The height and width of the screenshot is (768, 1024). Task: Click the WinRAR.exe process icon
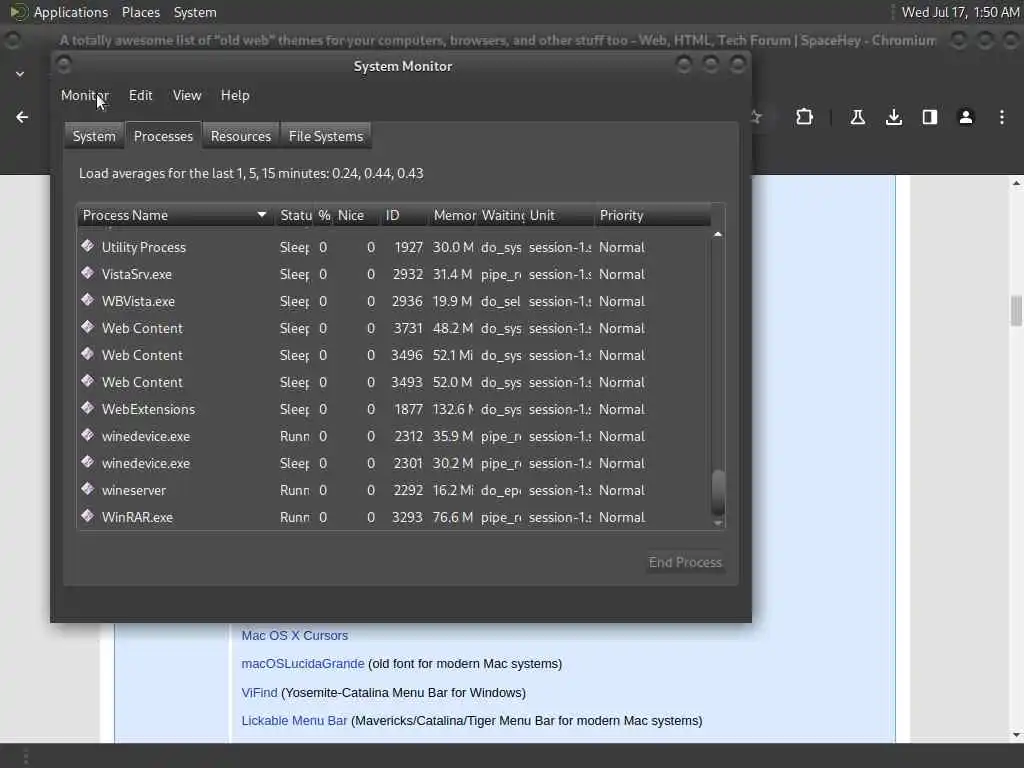click(x=88, y=516)
